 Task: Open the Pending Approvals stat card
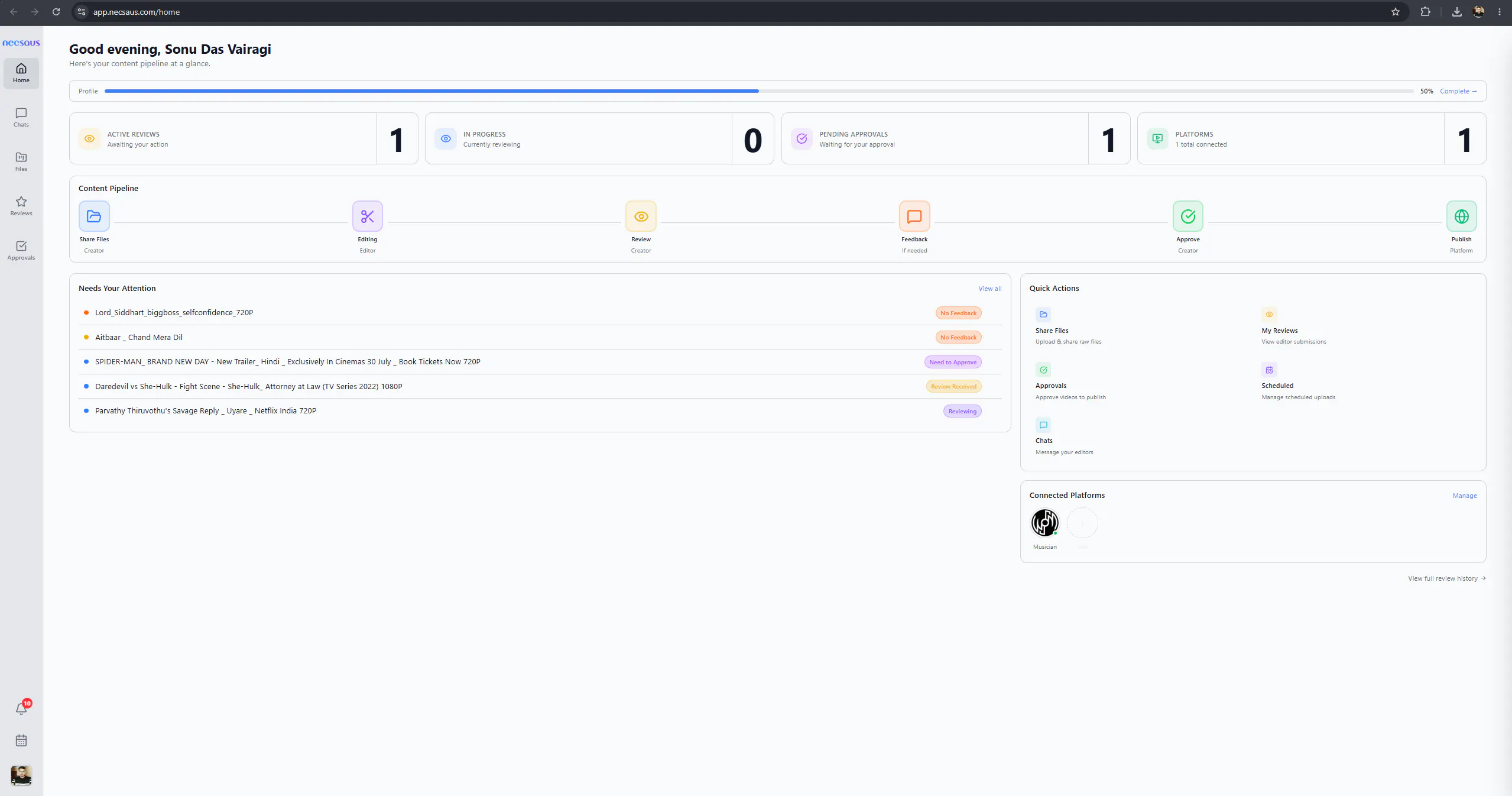[956, 138]
